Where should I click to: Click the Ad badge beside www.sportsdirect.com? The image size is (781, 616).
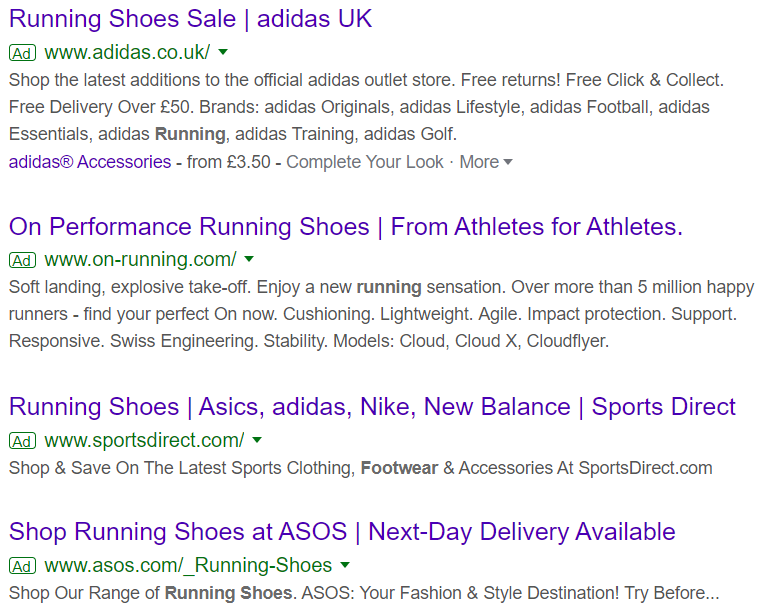click(x=22, y=441)
